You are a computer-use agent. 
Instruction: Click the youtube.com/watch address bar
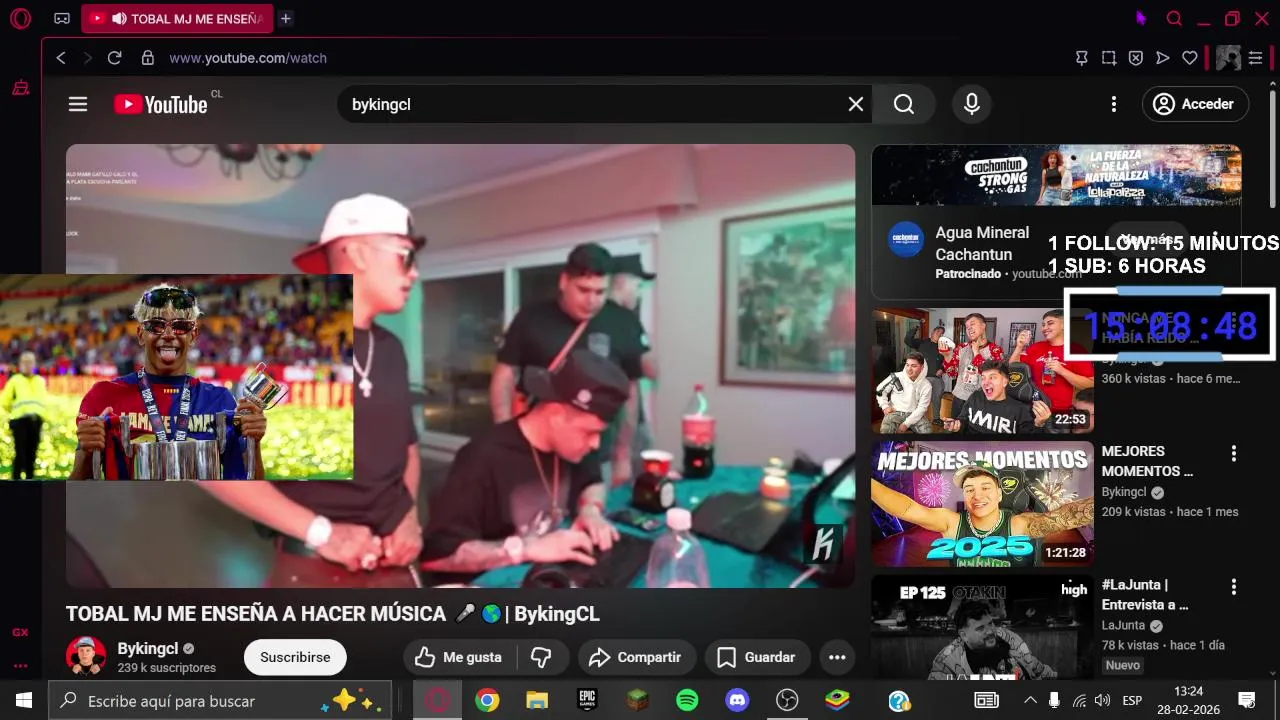click(248, 58)
